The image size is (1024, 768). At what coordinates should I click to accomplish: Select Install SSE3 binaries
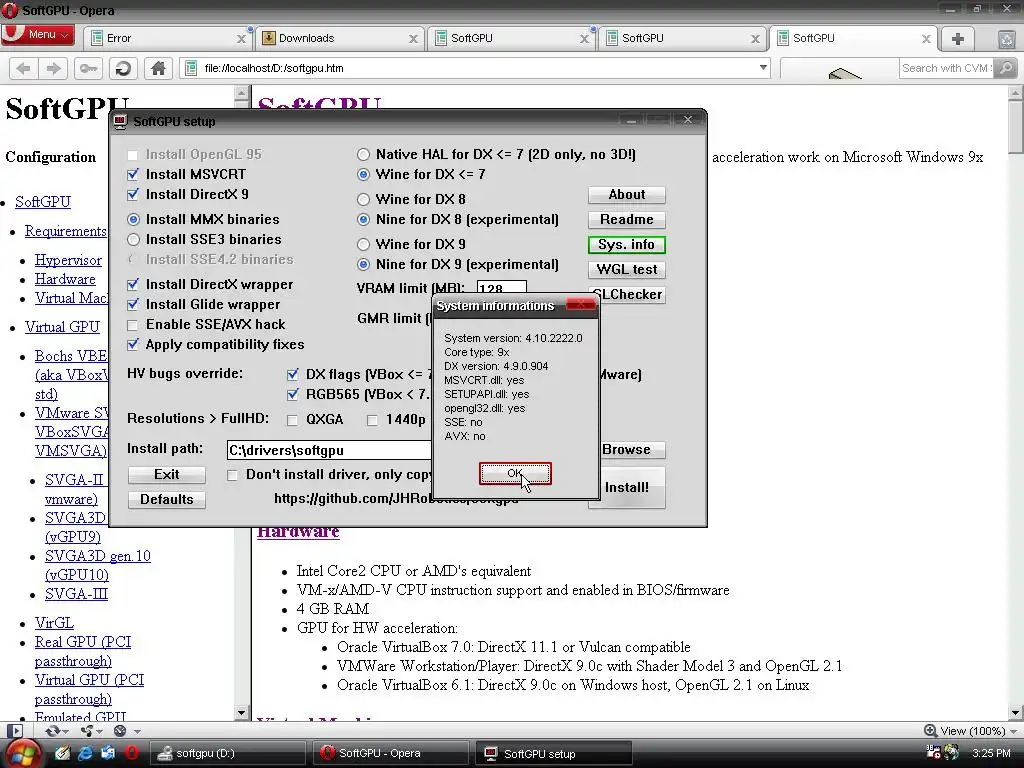tap(133, 240)
